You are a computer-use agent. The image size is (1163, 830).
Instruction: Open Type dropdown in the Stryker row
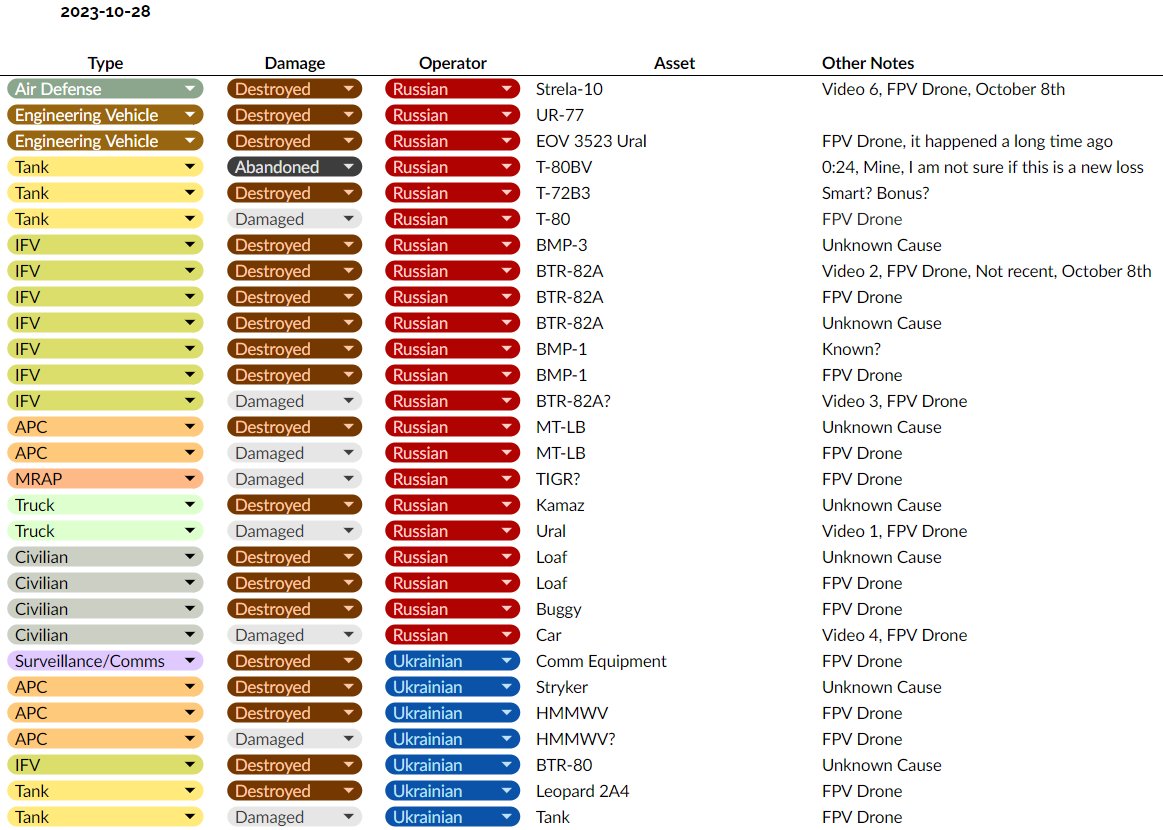[x=105, y=687]
